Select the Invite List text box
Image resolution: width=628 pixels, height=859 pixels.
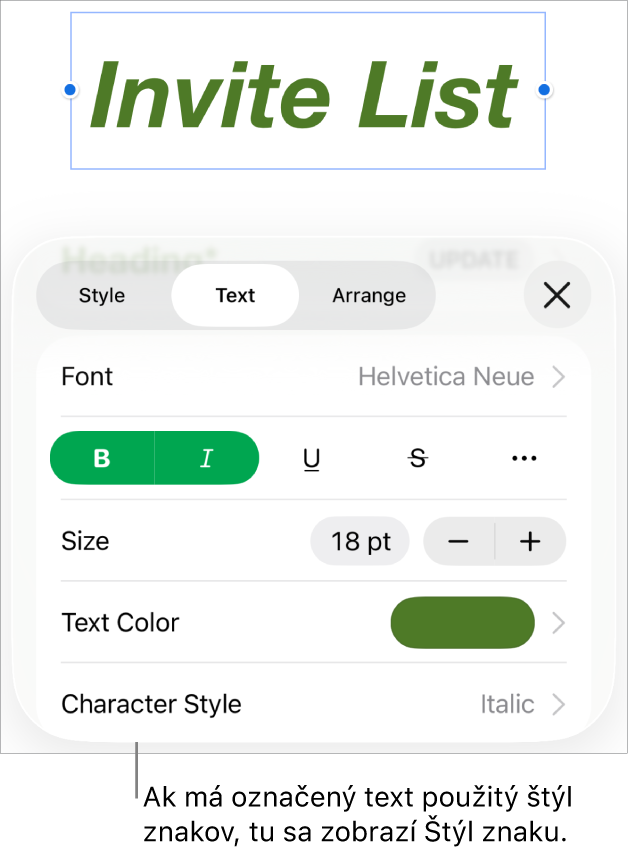point(307,90)
